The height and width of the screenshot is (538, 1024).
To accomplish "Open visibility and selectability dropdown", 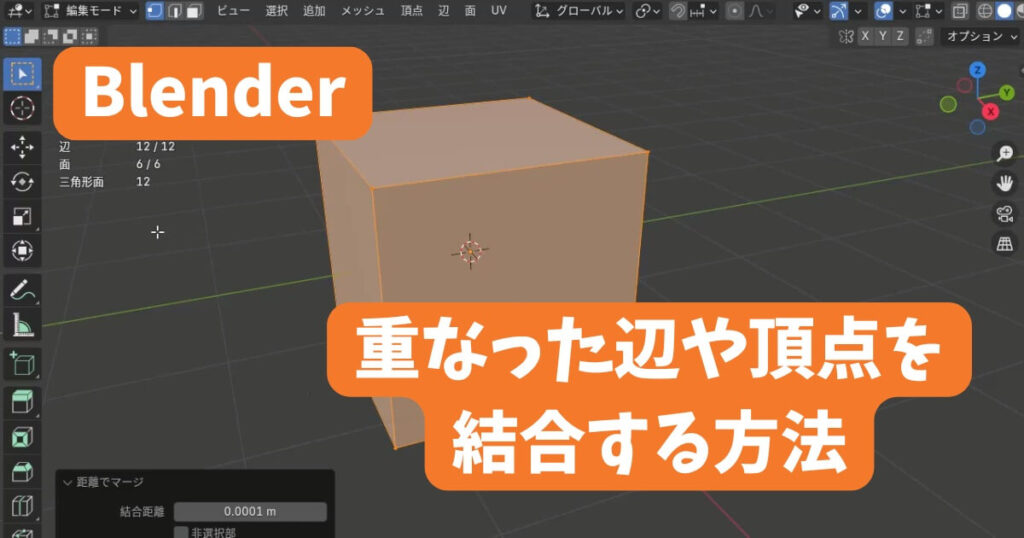I will [x=808, y=10].
